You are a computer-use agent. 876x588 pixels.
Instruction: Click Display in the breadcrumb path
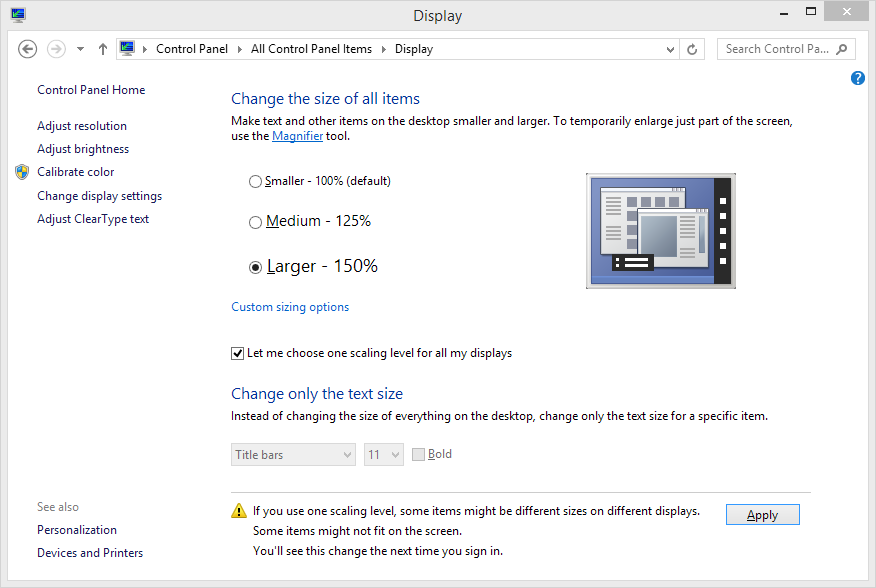pos(414,49)
